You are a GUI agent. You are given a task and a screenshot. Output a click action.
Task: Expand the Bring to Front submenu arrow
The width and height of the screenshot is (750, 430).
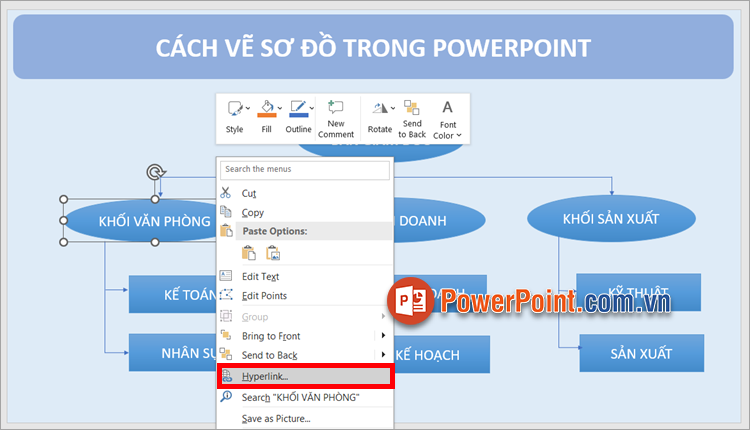383,335
